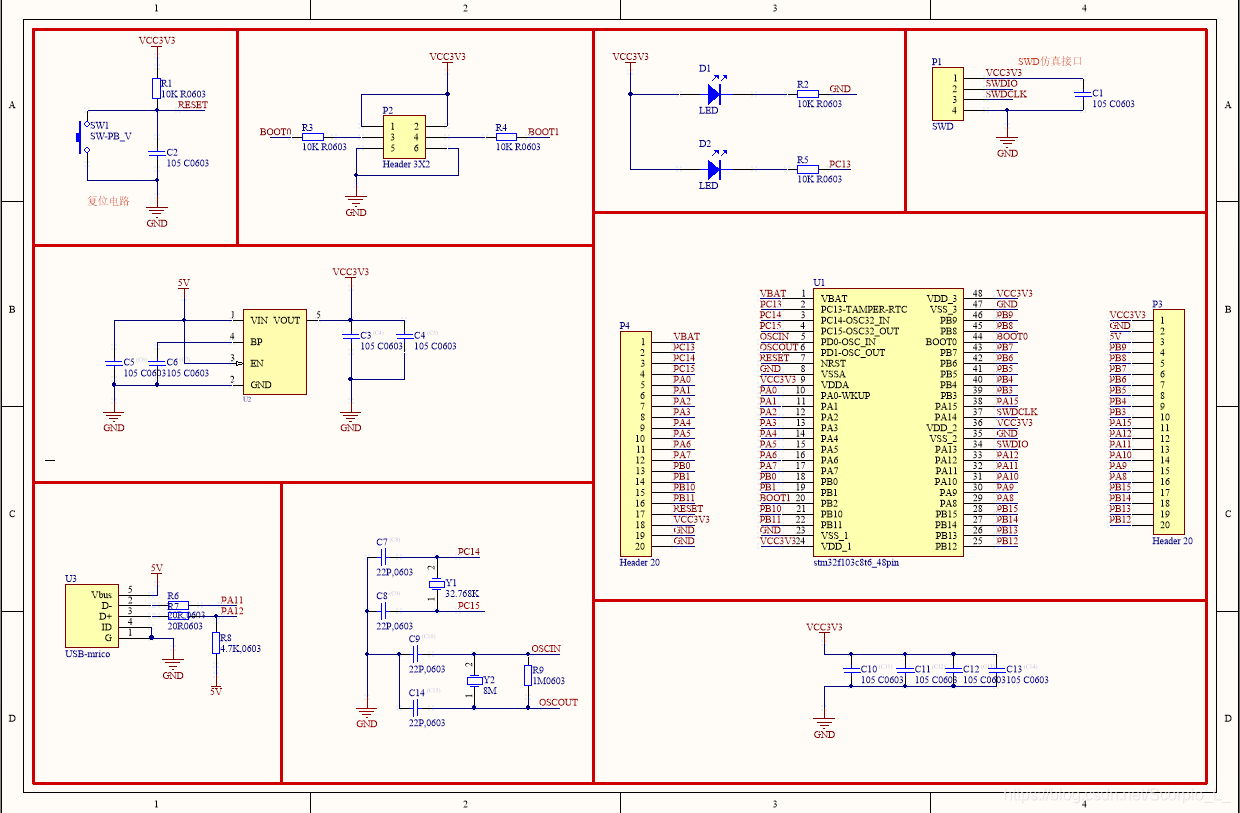Select the Y2 8M crystal symbol
This screenshot has width=1240, height=813.
point(474,681)
